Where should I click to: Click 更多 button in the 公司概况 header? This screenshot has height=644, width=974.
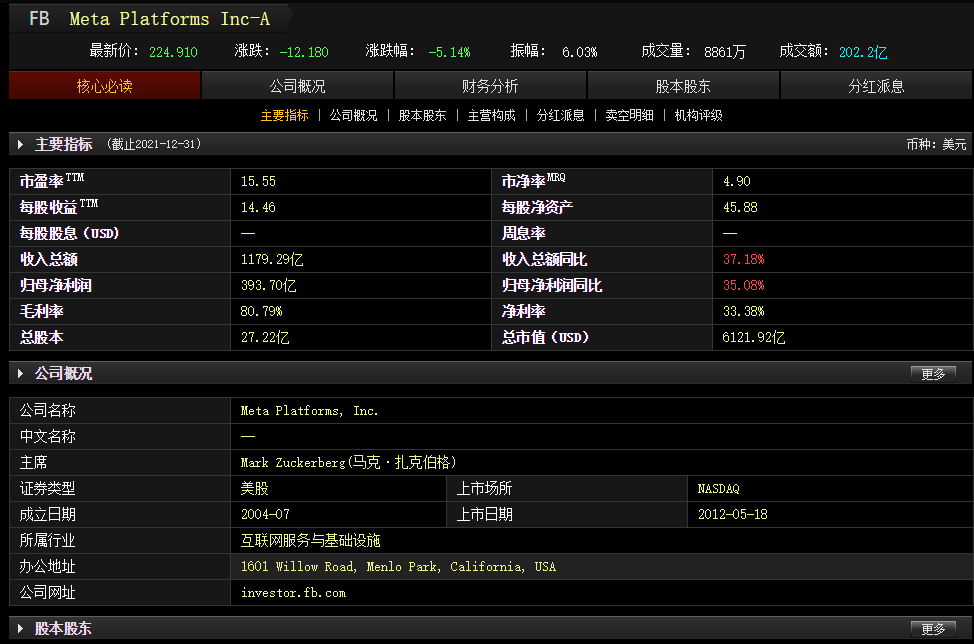[933, 374]
